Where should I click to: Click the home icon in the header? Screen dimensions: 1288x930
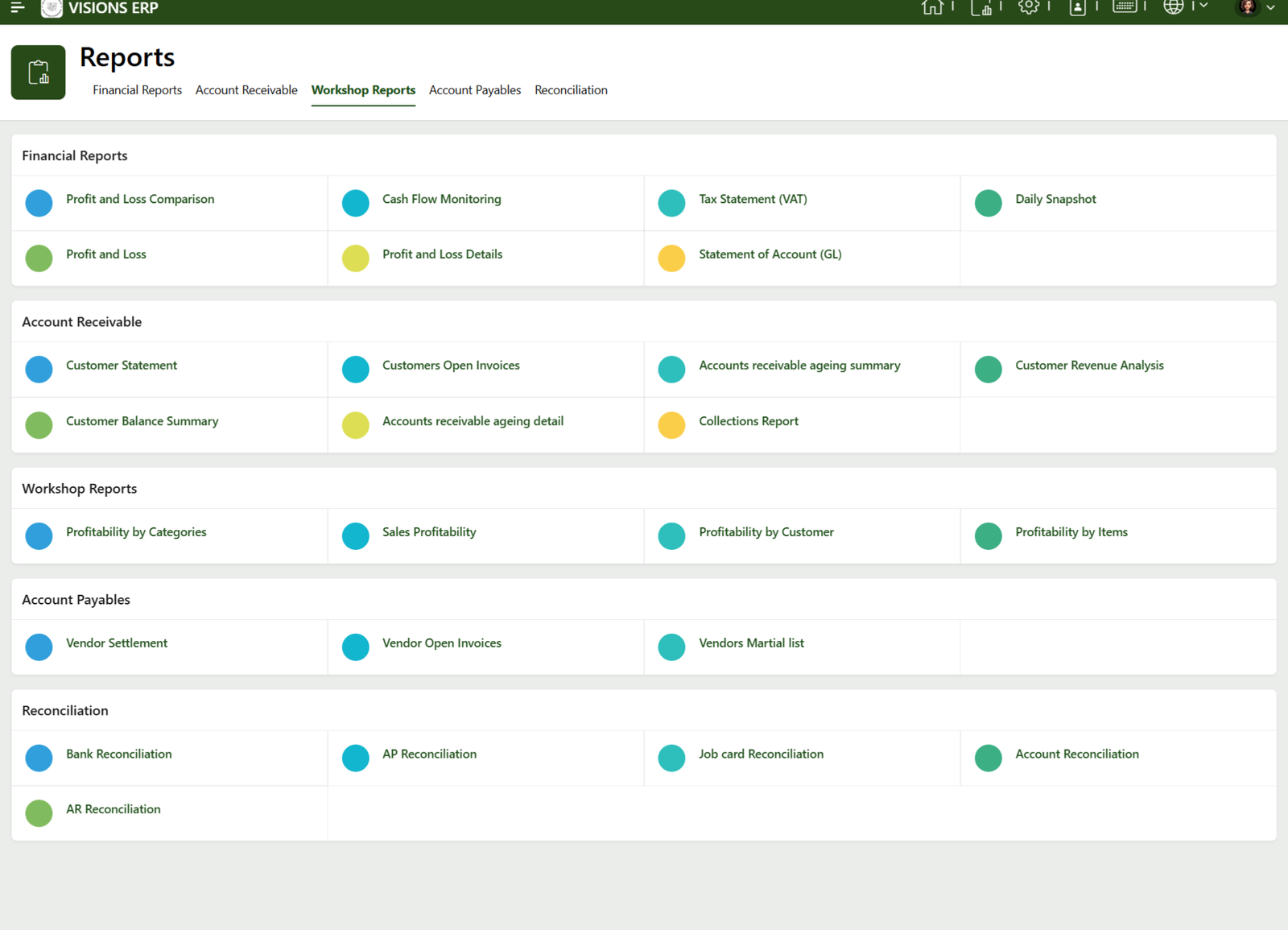pyautogui.click(x=932, y=8)
